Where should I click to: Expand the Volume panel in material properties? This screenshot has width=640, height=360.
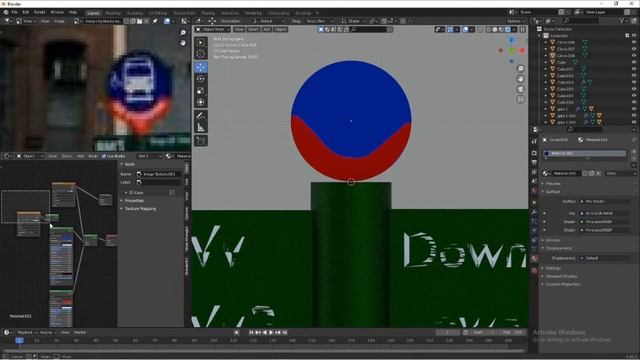pos(553,240)
